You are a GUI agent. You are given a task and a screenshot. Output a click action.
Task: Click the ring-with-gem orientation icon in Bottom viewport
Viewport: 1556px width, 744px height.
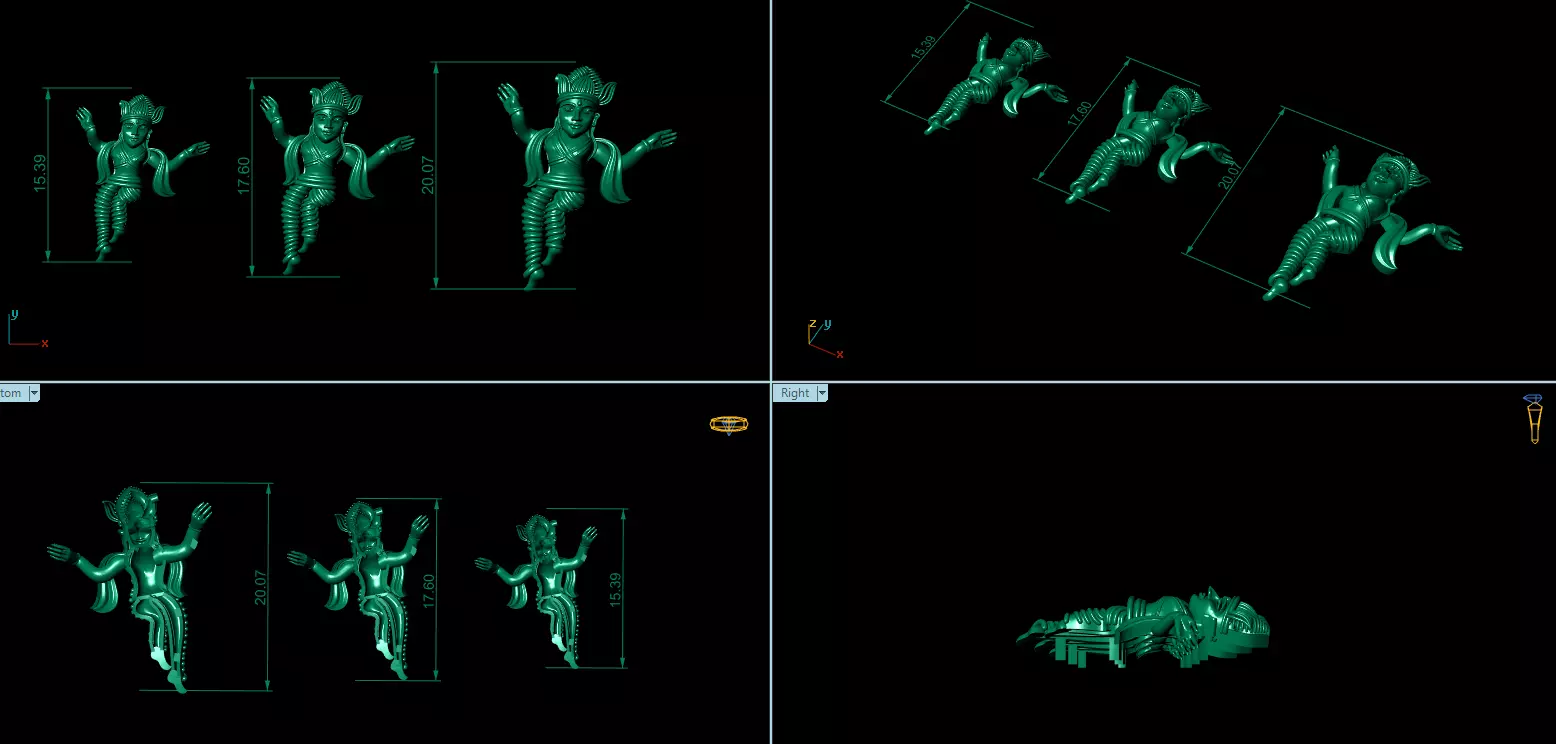pyautogui.click(x=729, y=424)
